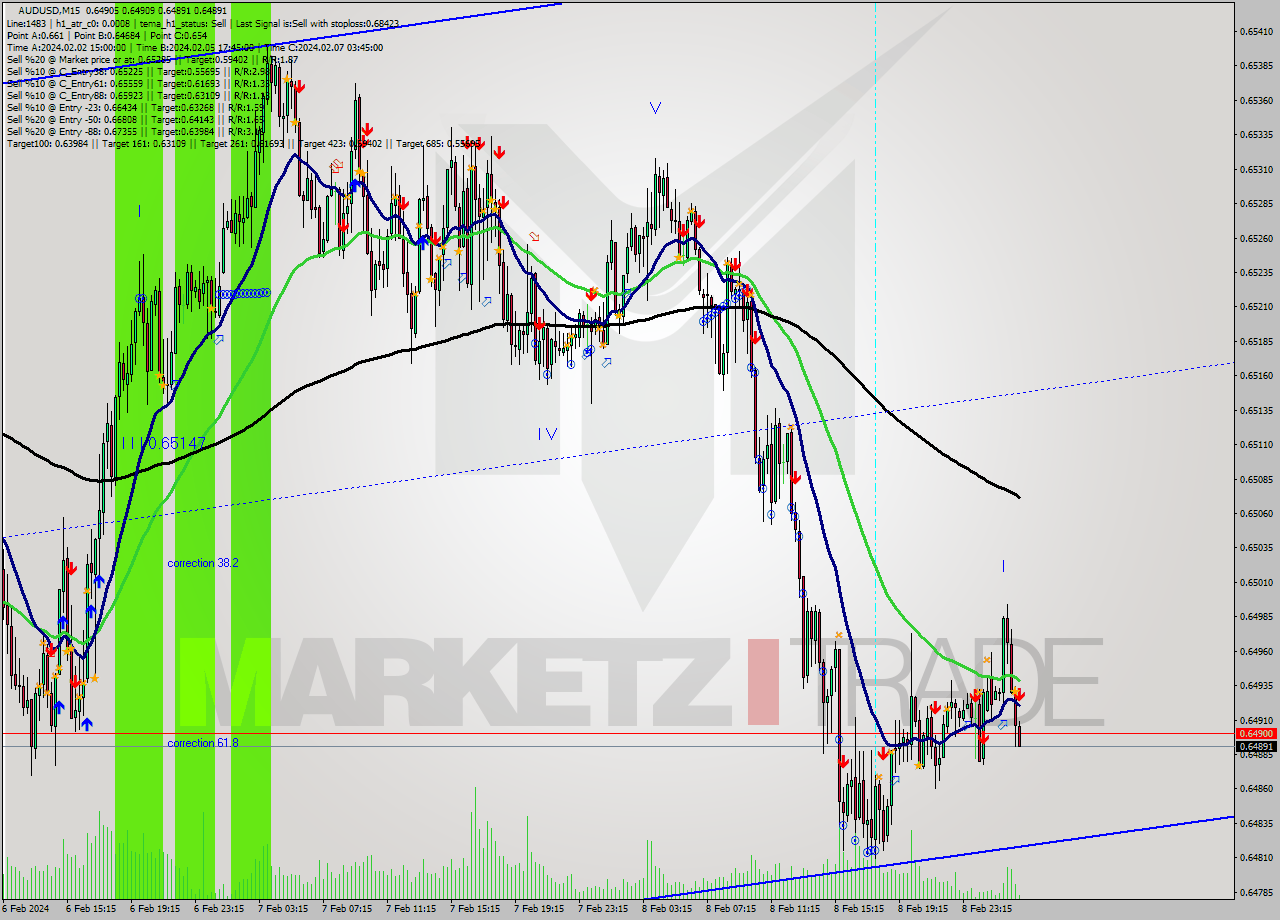Click the 0.65060 price axis label
1280x920 pixels.
click(1257, 513)
